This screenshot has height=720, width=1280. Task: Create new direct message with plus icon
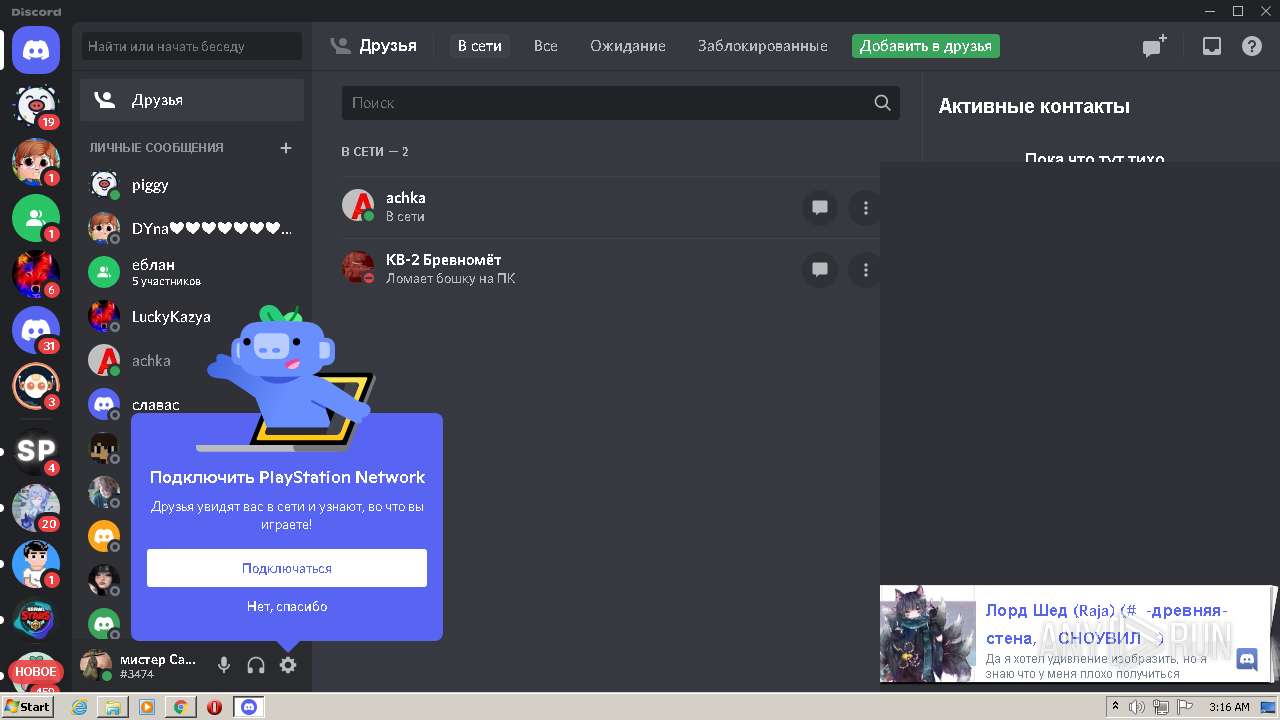tap(286, 147)
